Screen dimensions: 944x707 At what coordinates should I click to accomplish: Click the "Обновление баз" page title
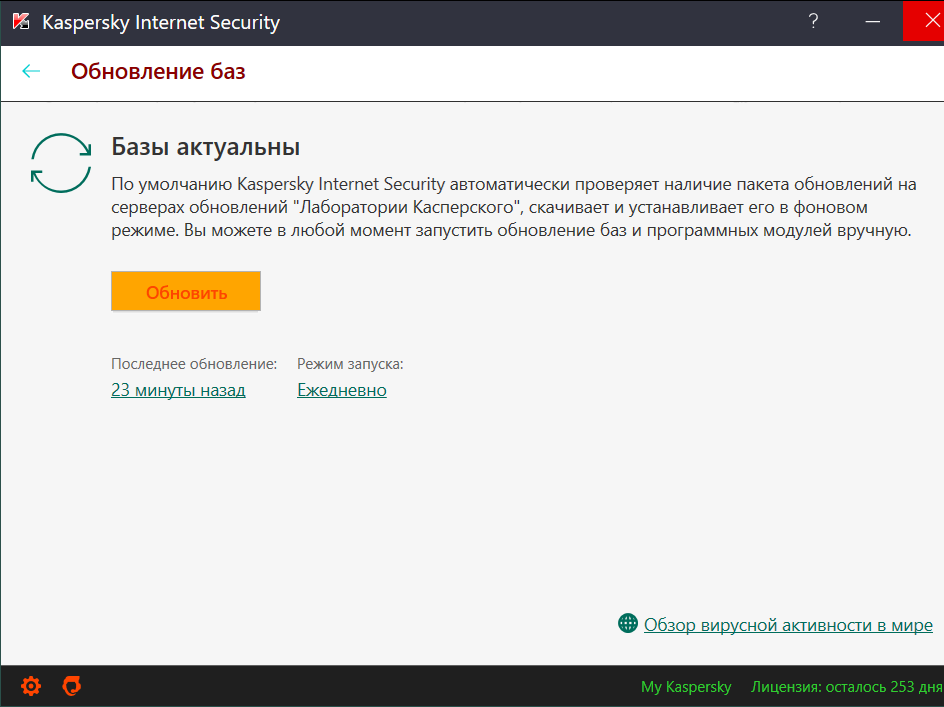pos(158,71)
